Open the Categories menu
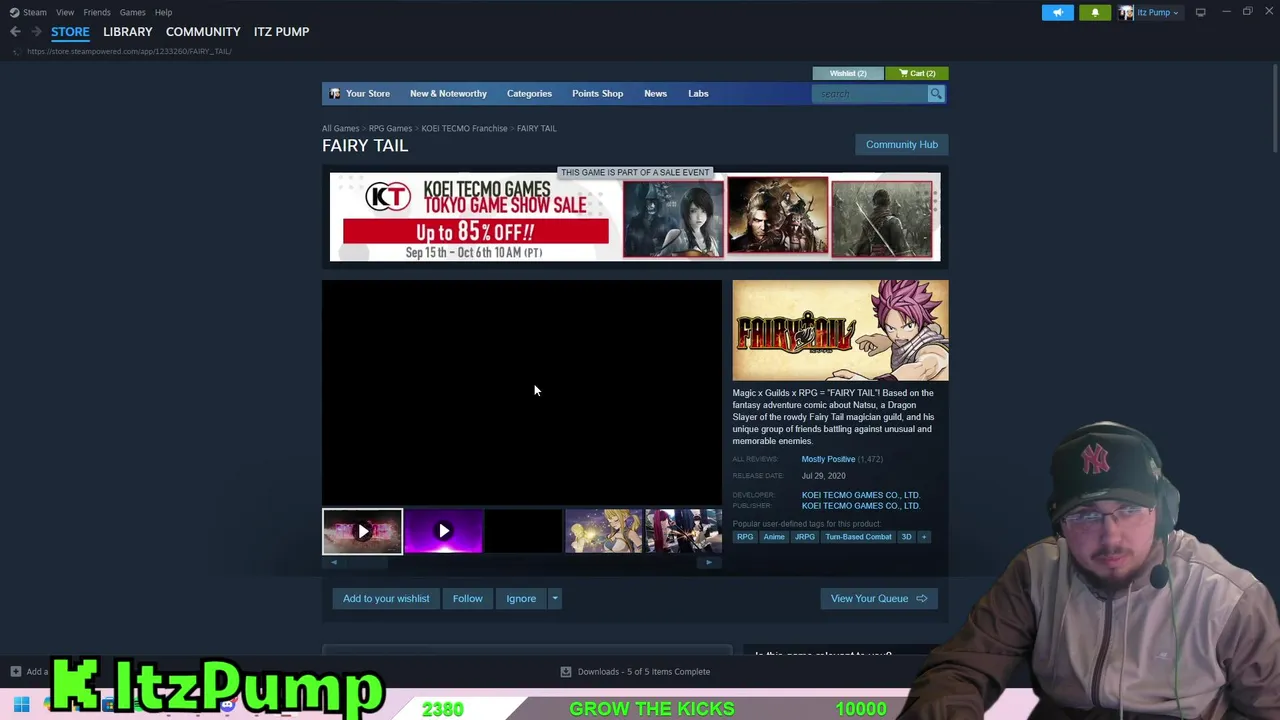Image resolution: width=1280 pixels, height=720 pixels. coord(529,94)
